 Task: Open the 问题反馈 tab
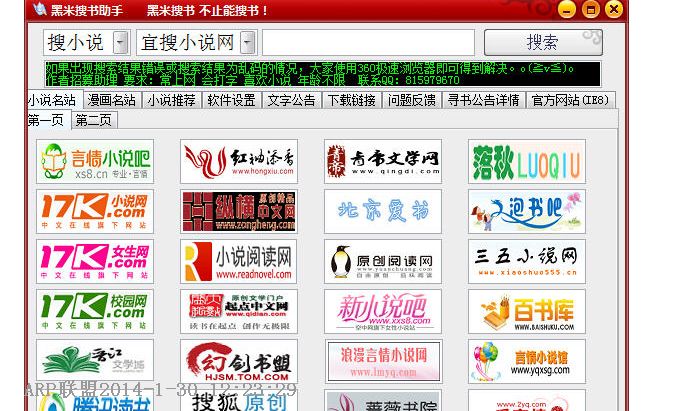click(412, 100)
